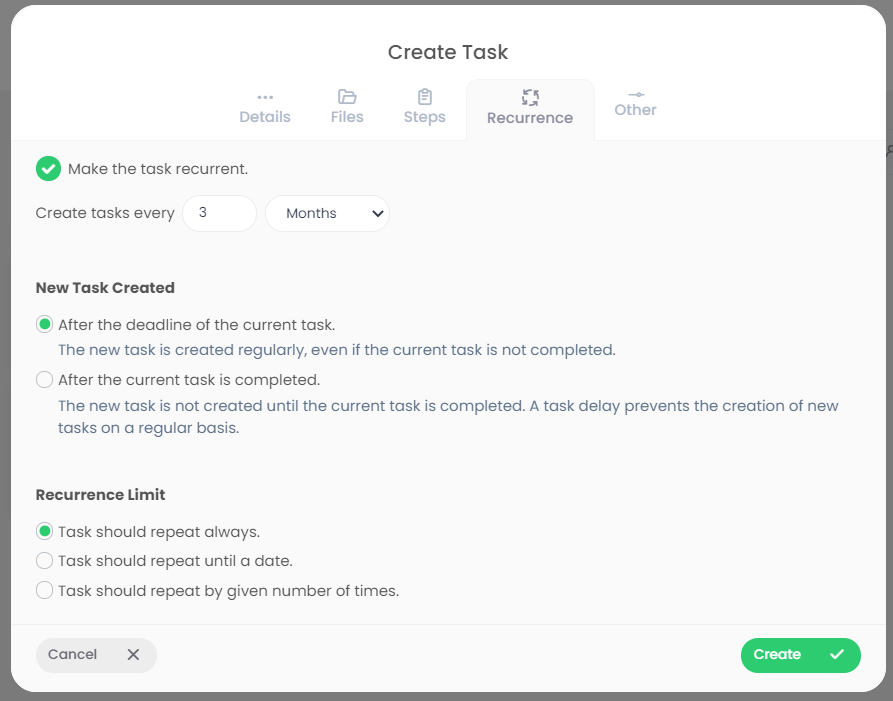Image resolution: width=893 pixels, height=701 pixels.
Task: Choose Task should repeat always
Action: click(x=44, y=532)
